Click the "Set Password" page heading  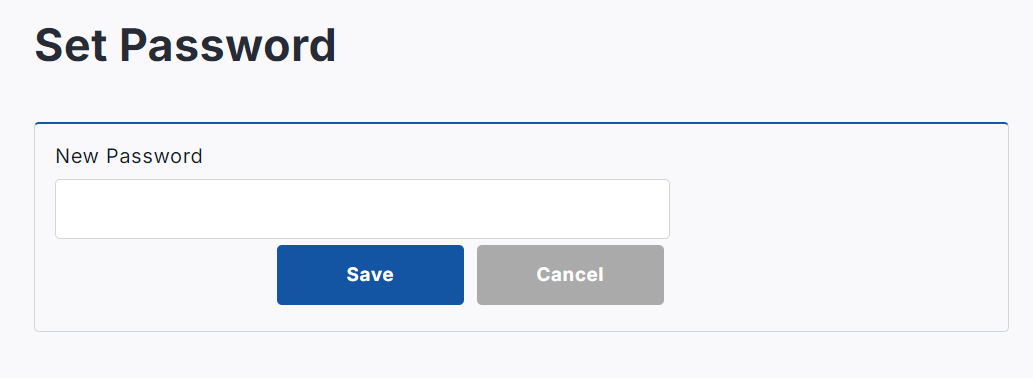pos(185,45)
